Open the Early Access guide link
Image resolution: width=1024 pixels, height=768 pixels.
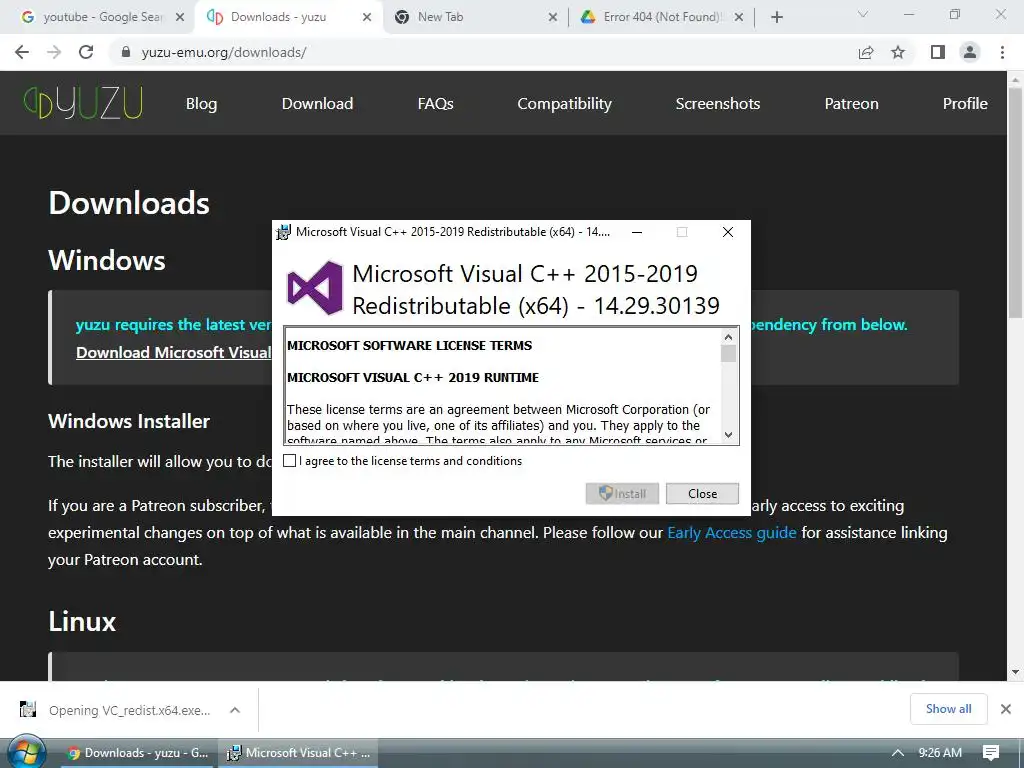point(731,533)
